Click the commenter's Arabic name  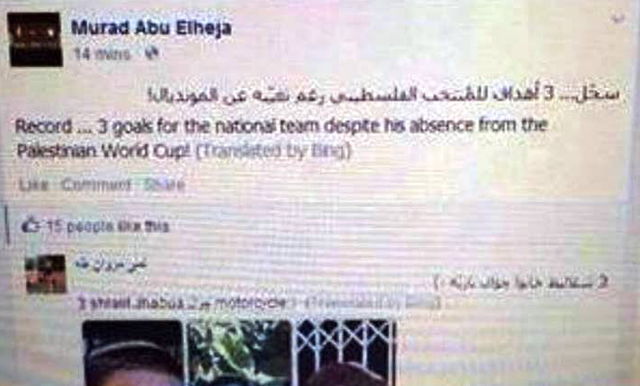(x=110, y=264)
